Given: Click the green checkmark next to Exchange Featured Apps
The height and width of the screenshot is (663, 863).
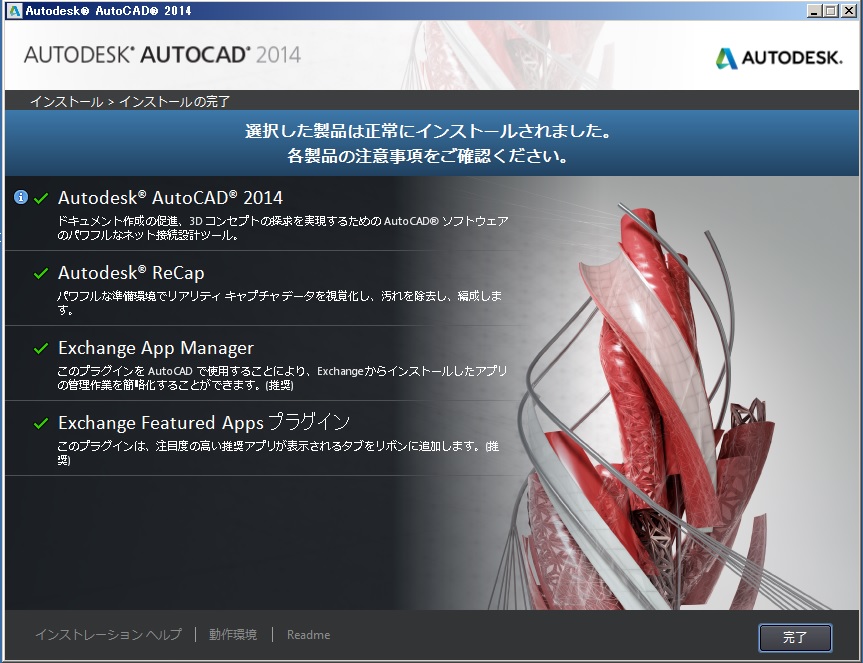Looking at the screenshot, I should (41, 423).
